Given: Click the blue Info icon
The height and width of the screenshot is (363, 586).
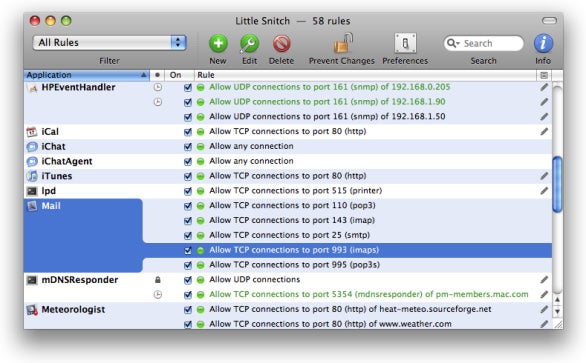Looking at the screenshot, I should tap(543, 43).
